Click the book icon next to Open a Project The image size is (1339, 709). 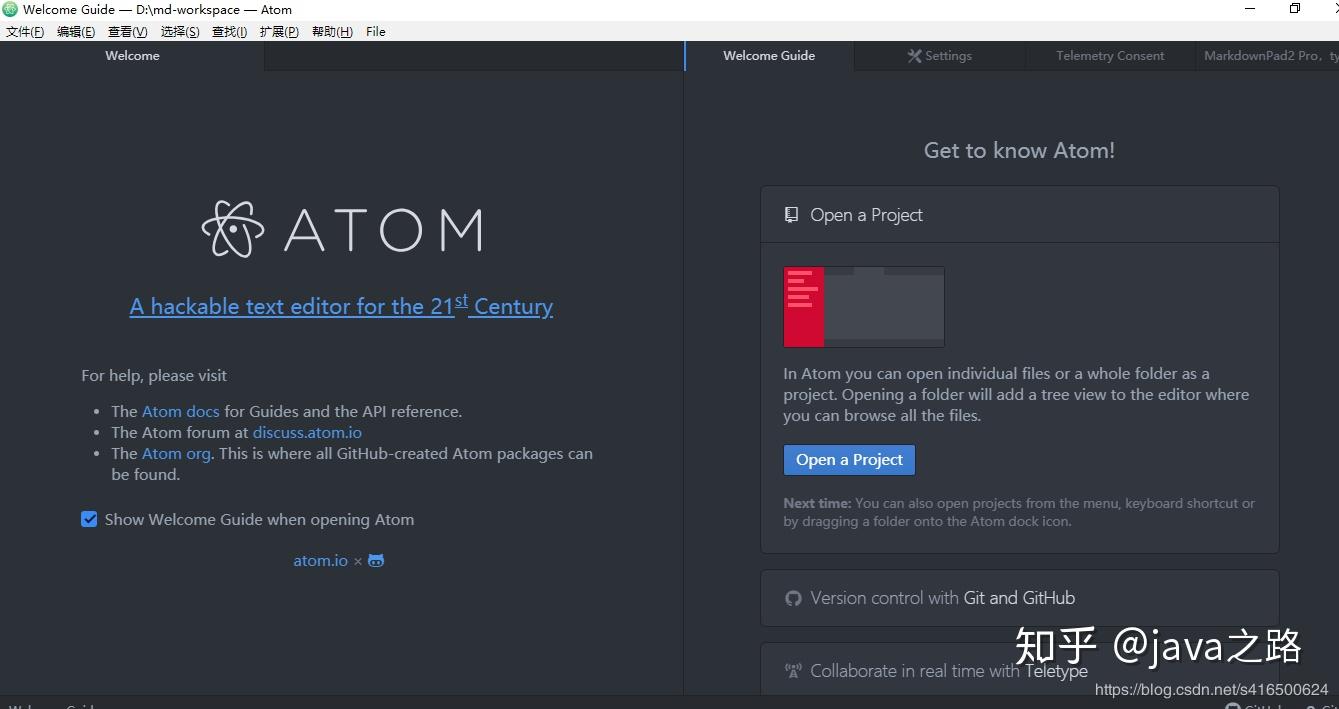coord(791,215)
